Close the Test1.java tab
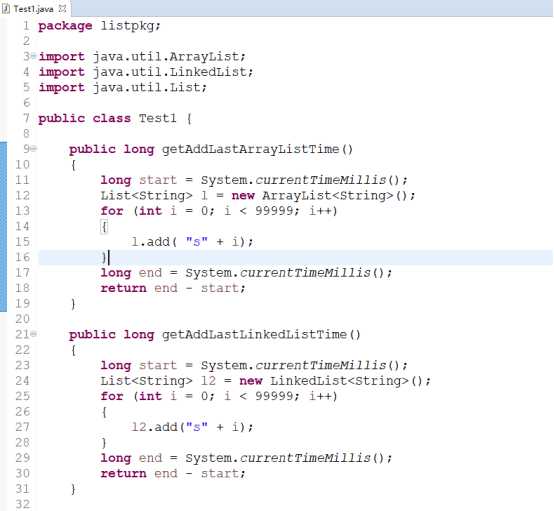The height and width of the screenshot is (511, 554). [x=63, y=9]
